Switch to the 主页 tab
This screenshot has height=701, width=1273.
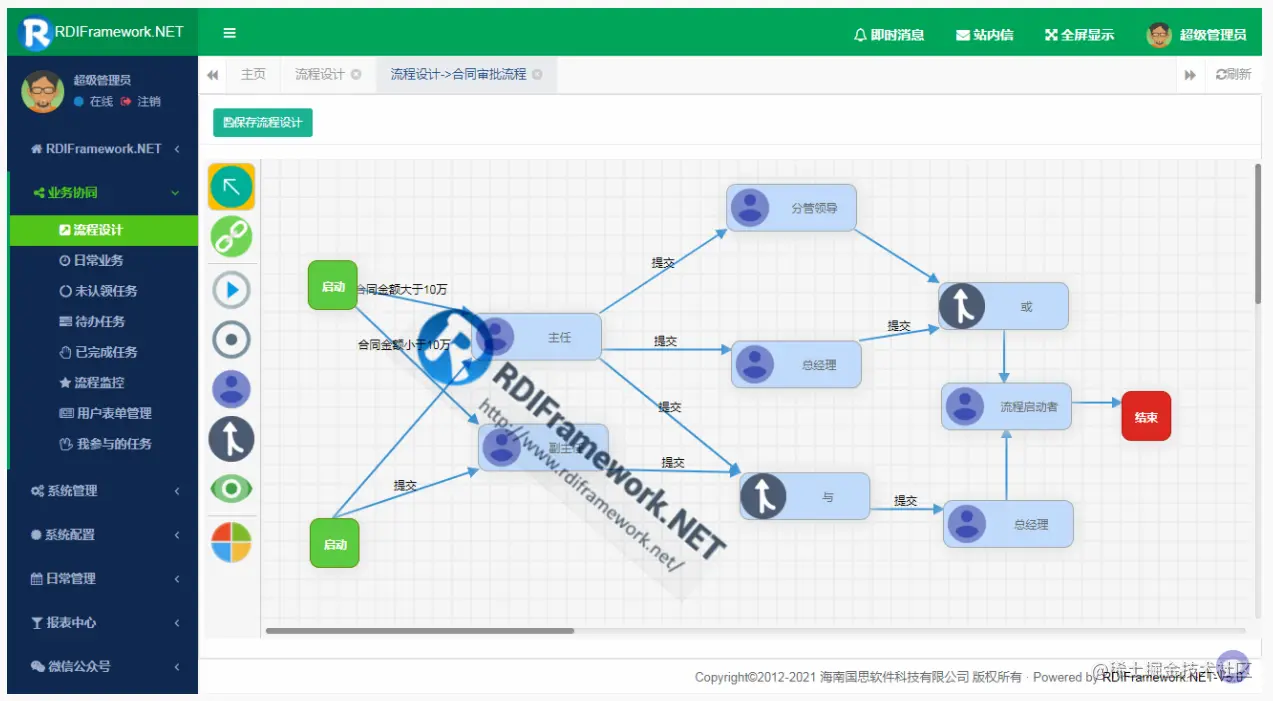252,73
